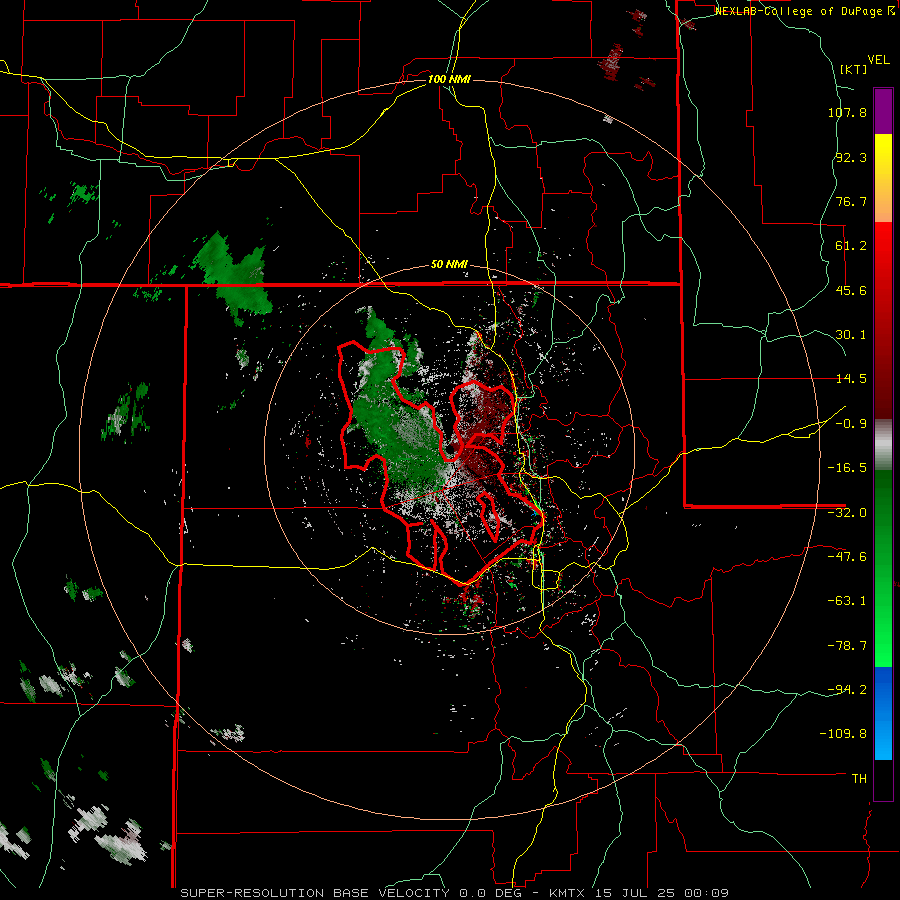The image size is (900, 900).
Task: Select the 107.8 value on velocity scale
Action: (847, 112)
